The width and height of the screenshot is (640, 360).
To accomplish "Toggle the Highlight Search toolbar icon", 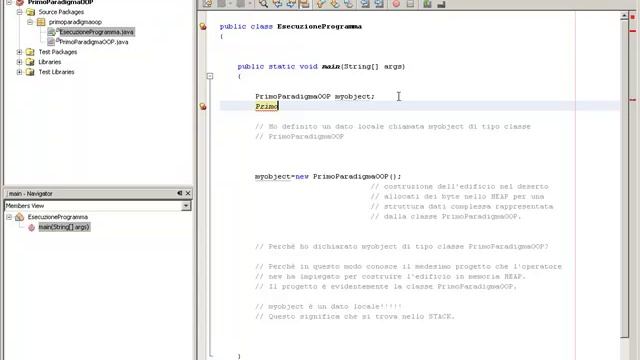I will point(304,4).
